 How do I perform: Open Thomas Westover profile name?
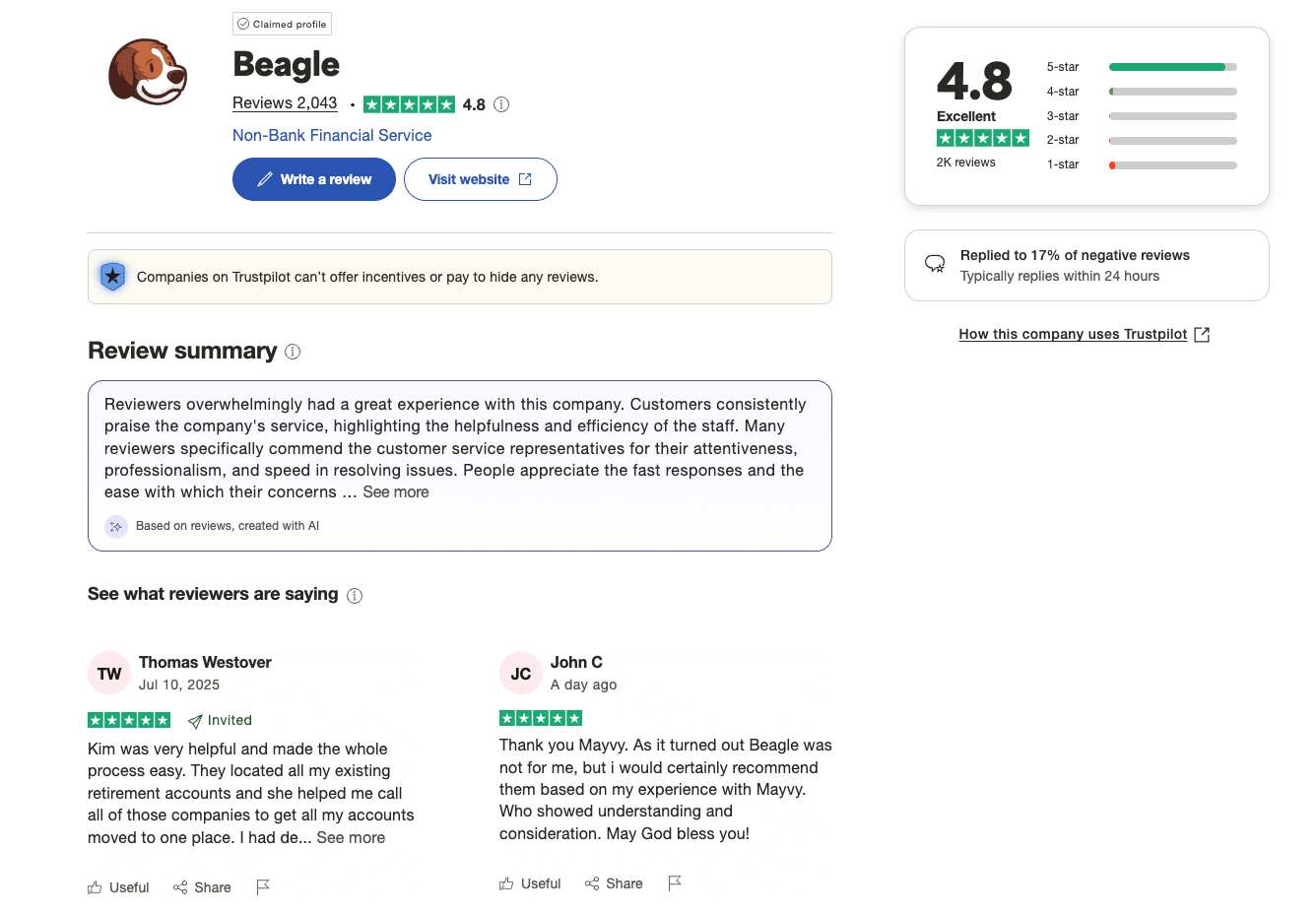205,663
